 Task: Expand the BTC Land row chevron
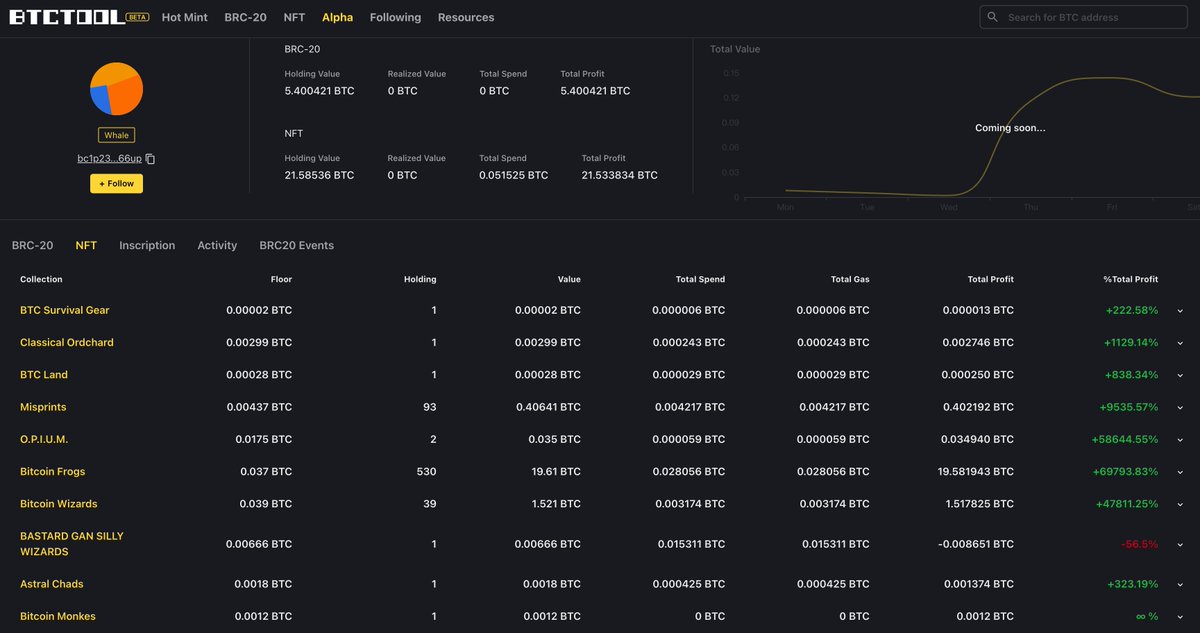pyautogui.click(x=1180, y=375)
